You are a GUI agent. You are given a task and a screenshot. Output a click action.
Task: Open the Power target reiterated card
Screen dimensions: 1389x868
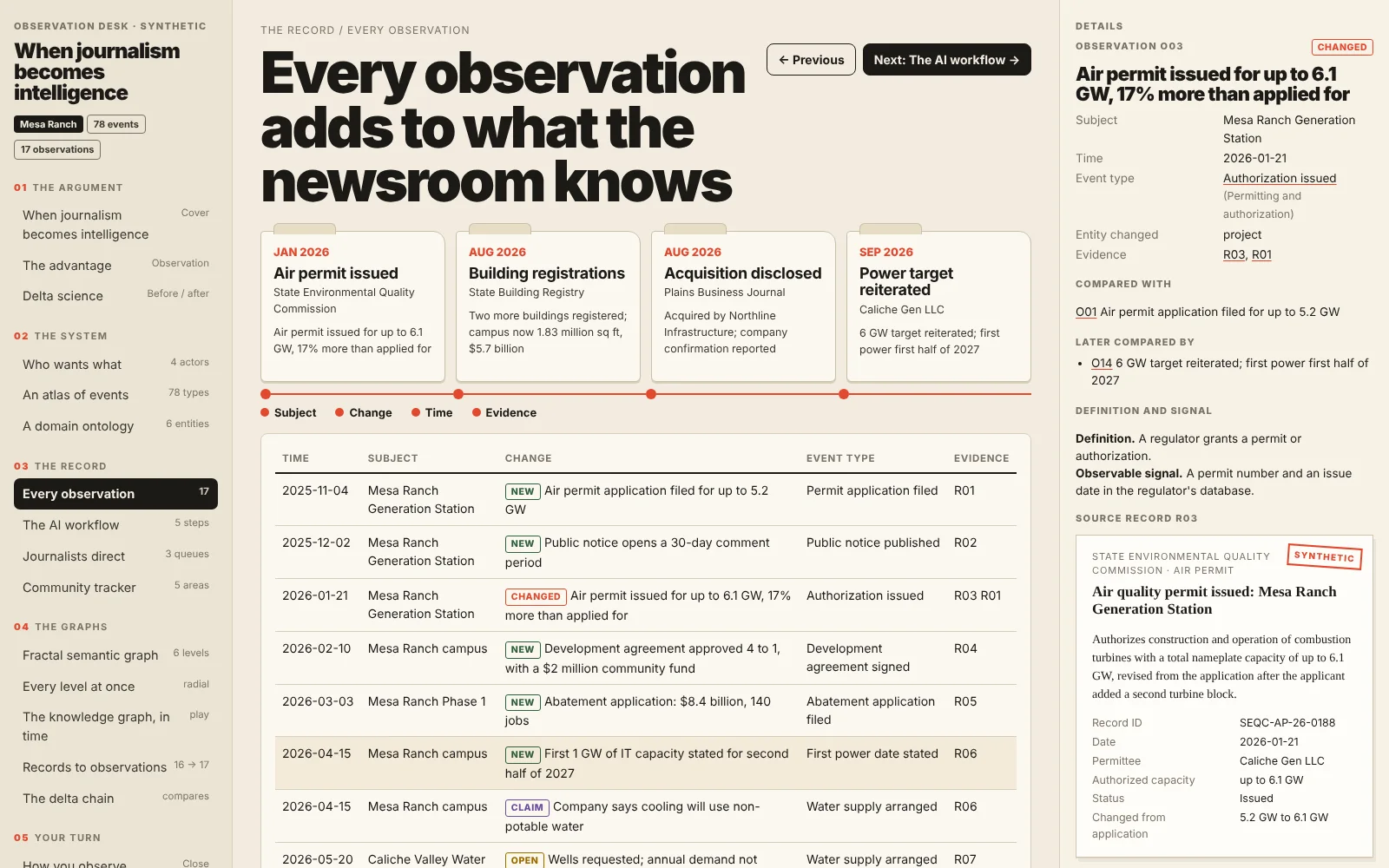tap(938, 306)
